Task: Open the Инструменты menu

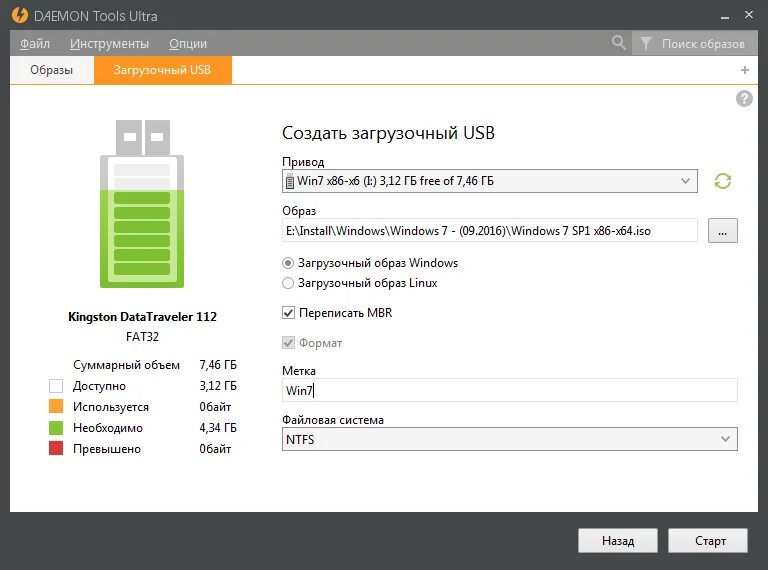Action: [109, 44]
